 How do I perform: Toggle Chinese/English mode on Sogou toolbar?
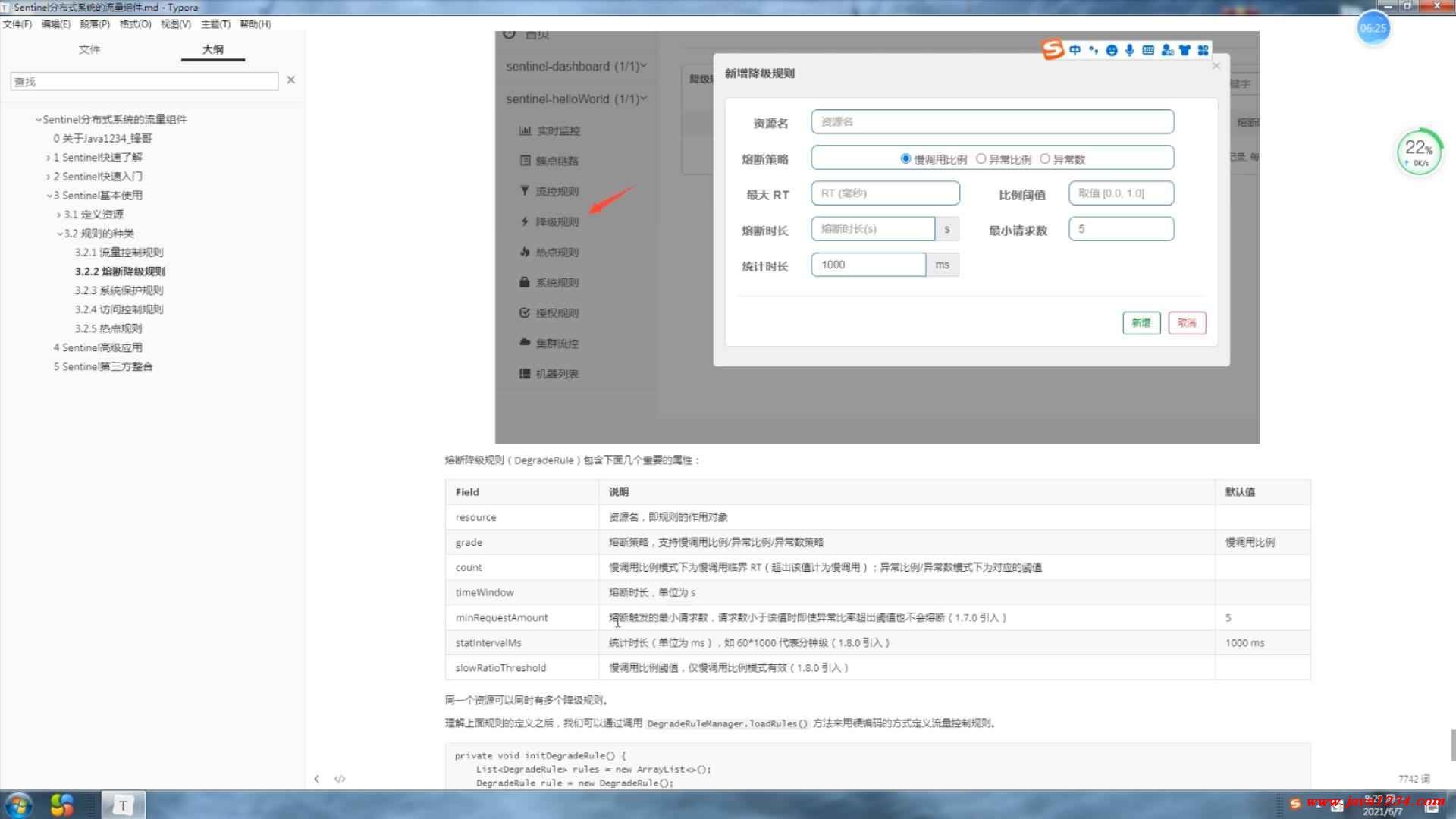pos(1075,50)
